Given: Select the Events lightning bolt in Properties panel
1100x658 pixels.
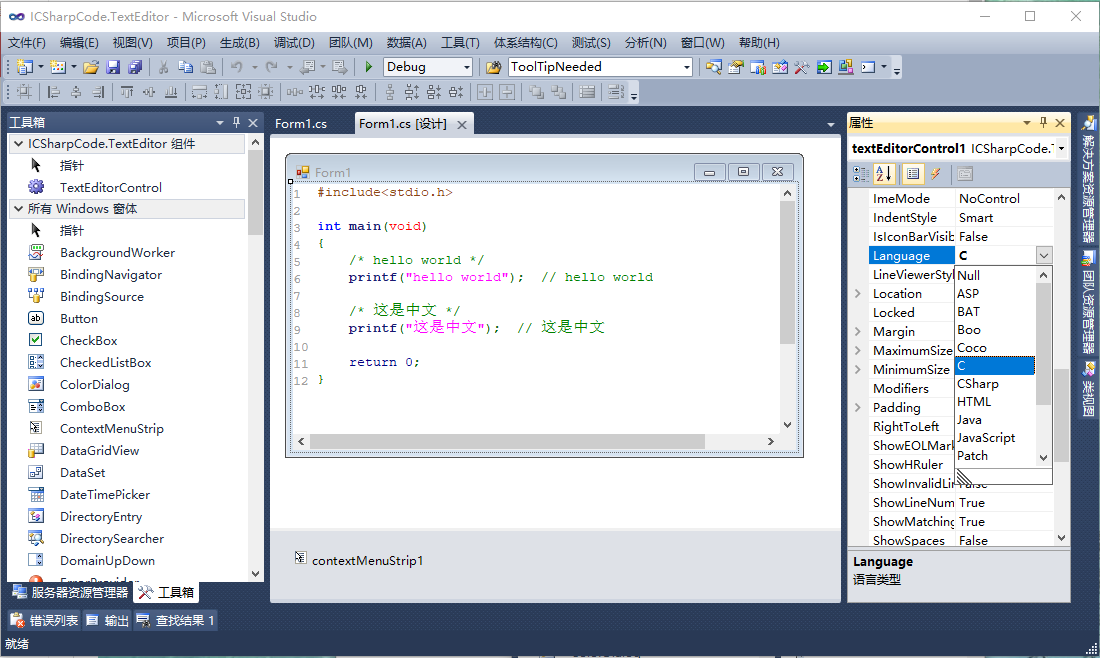Looking at the screenshot, I should click(x=935, y=173).
